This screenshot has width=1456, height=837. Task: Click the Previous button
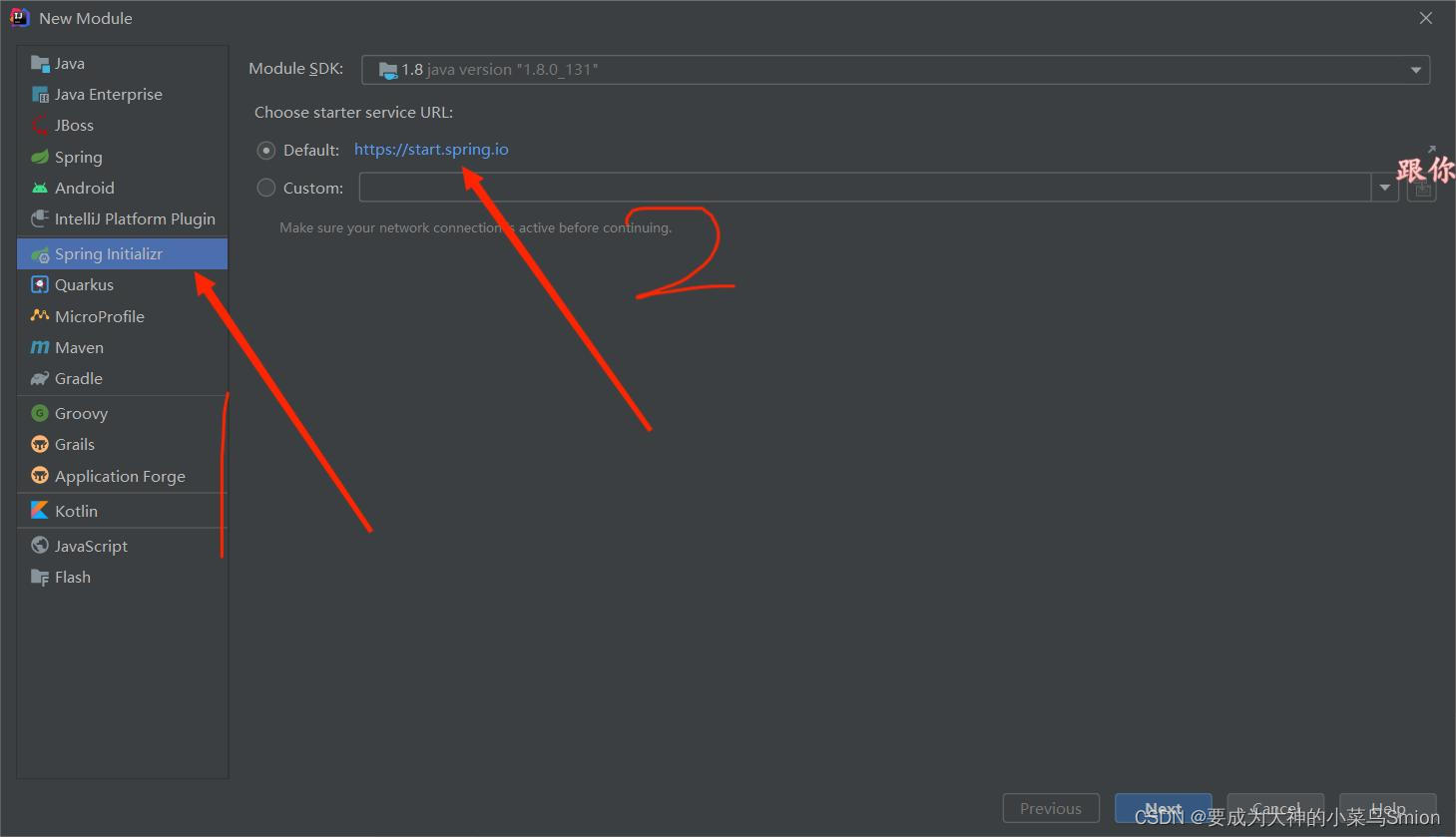[x=1051, y=809]
